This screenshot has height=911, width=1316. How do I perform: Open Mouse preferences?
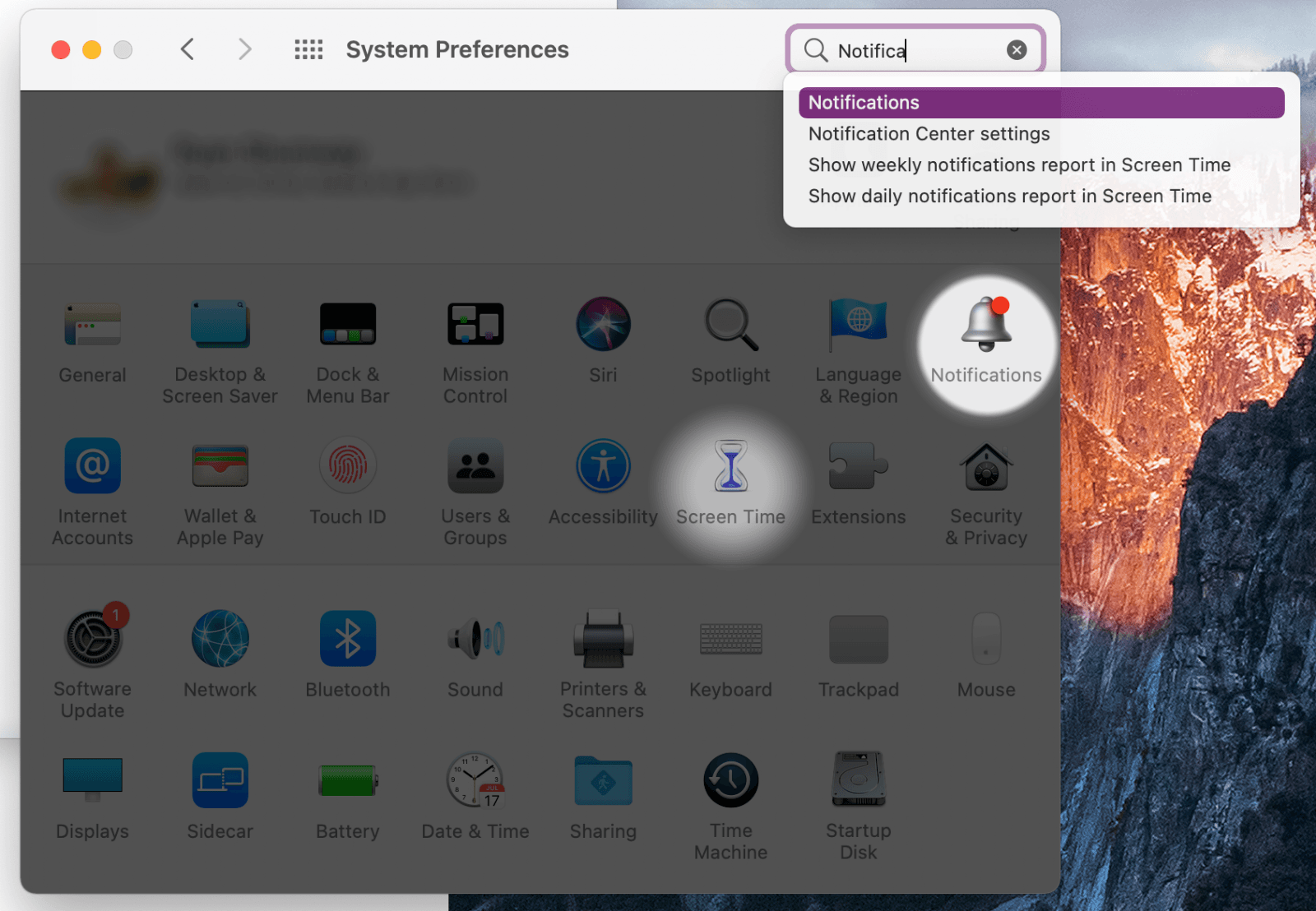coord(986,638)
